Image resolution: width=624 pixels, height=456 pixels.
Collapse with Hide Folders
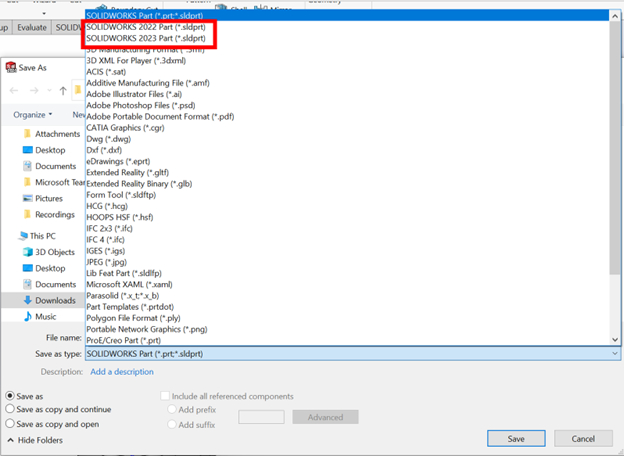(x=35, y=440)
